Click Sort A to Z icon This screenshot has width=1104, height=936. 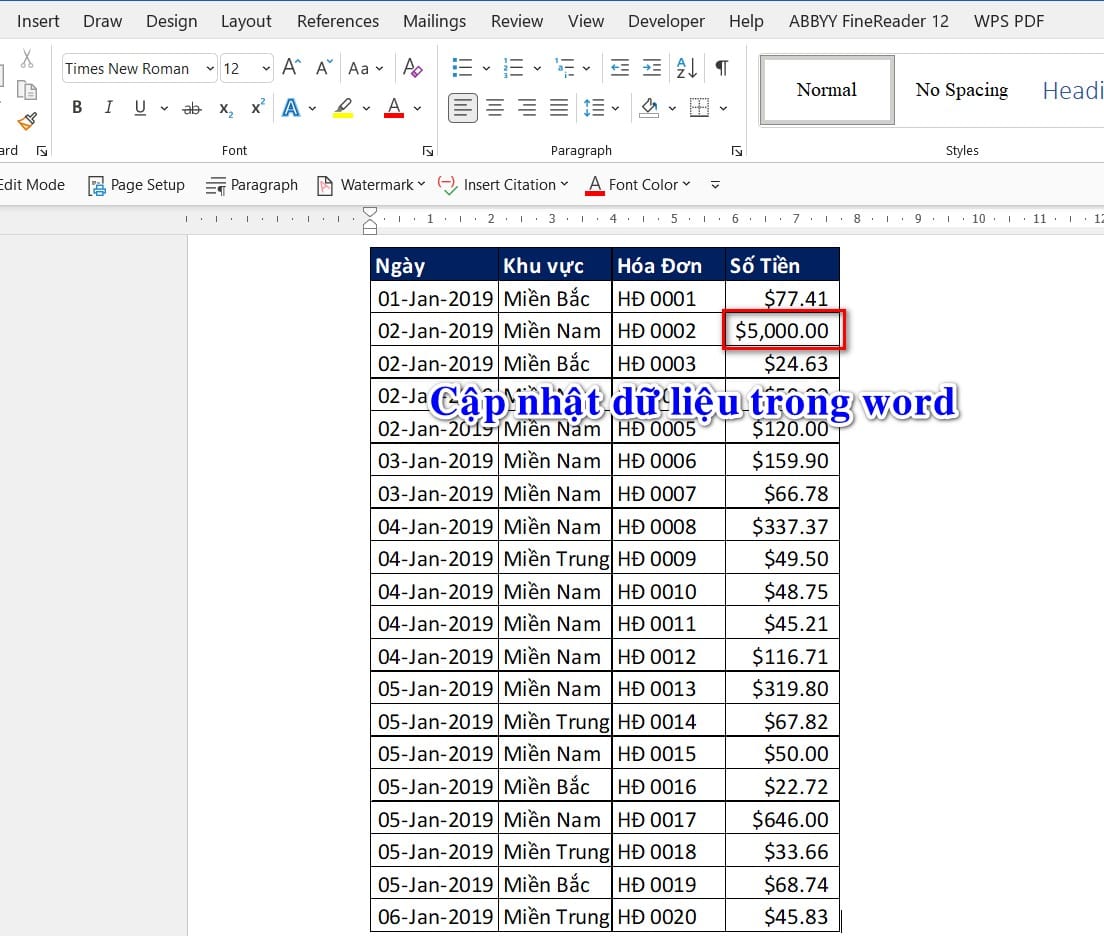[686, 68]
